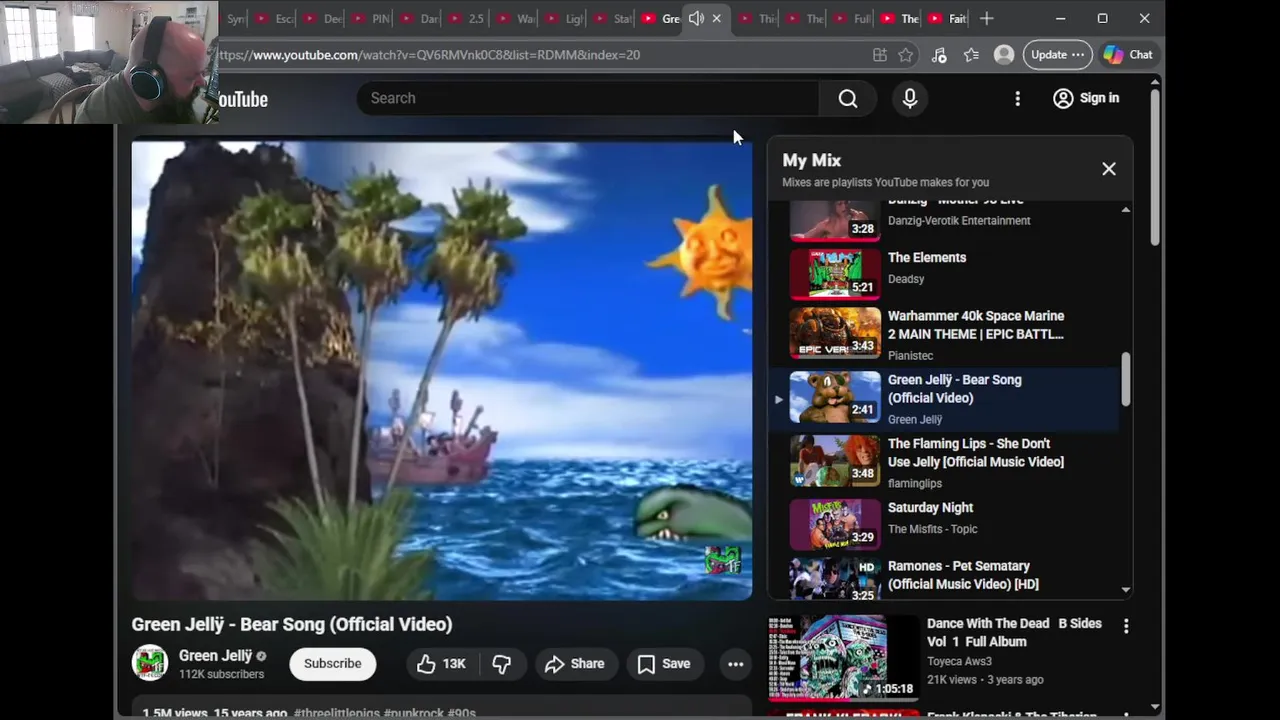The image size is (1280, 720).
Task: Click the Ramones 3:25 thumbnail
Action: coord(835,579)
